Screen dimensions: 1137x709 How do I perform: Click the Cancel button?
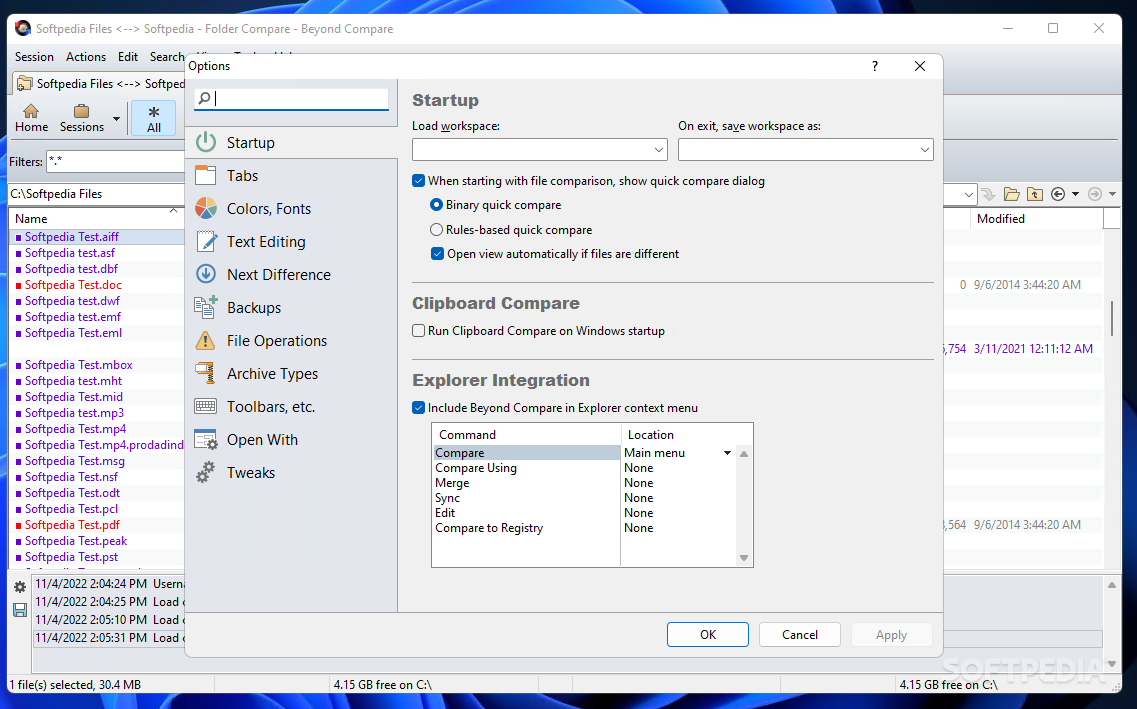[x=800, y=634]
